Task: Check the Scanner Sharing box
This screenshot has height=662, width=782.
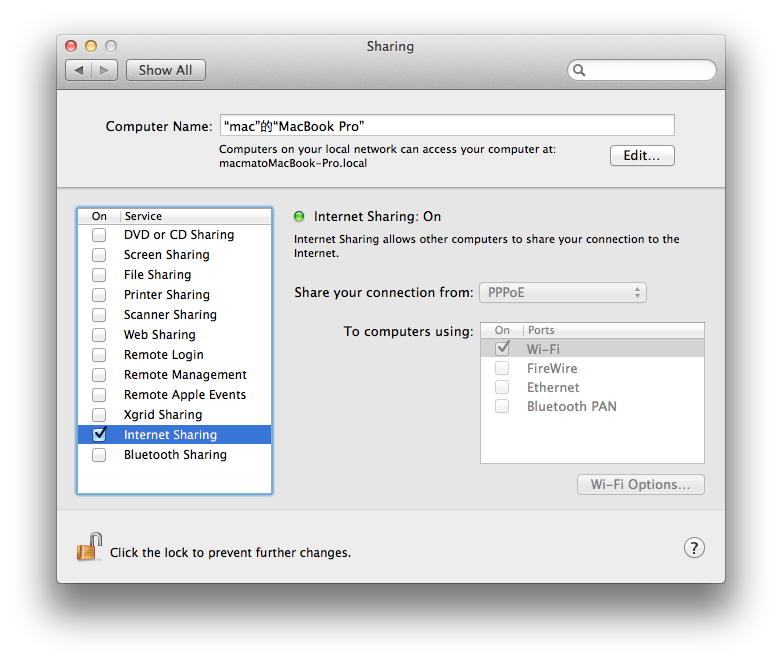Action: [99, 314]
